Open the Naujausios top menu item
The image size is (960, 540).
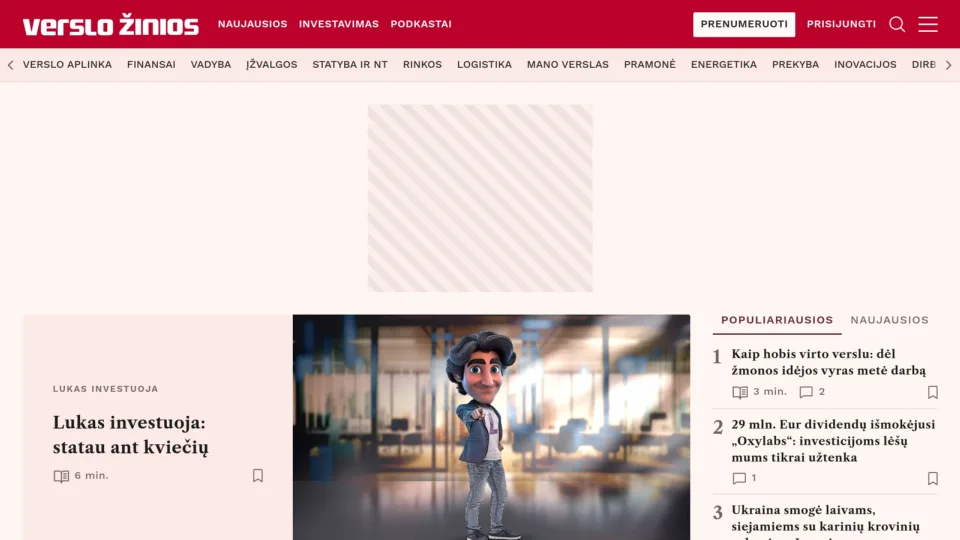252,24
